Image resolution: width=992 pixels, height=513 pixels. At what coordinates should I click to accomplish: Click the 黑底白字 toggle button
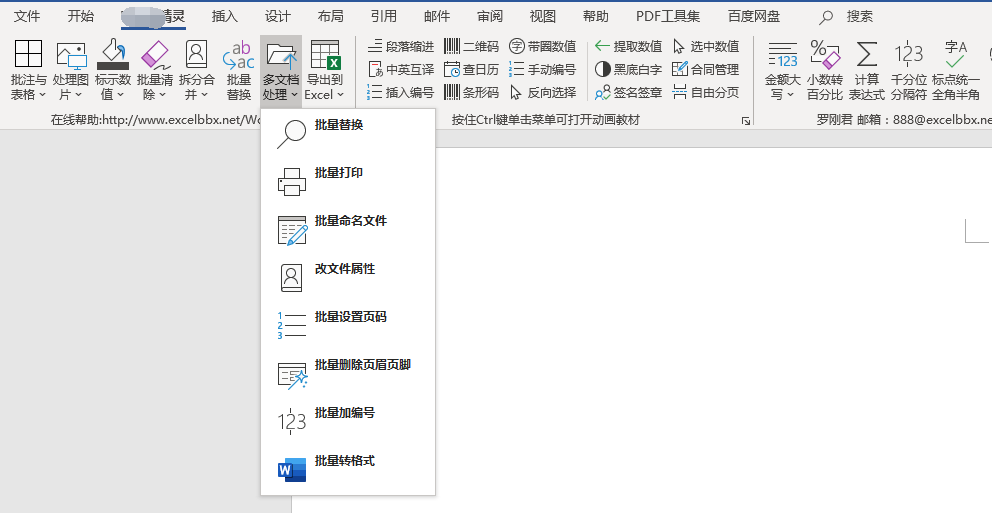(628, 69)
